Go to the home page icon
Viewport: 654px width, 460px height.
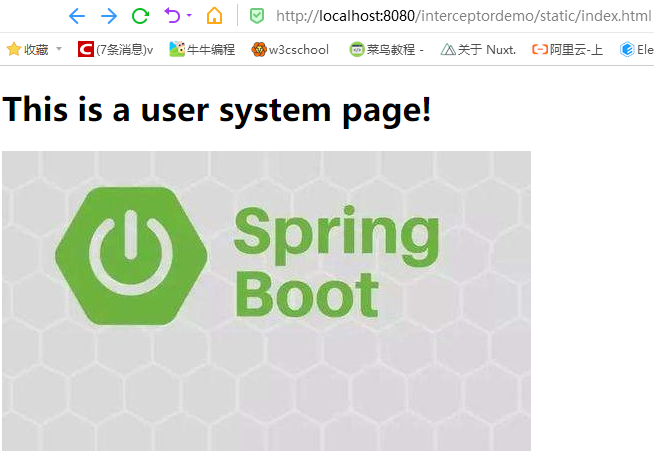coord(214,16)
